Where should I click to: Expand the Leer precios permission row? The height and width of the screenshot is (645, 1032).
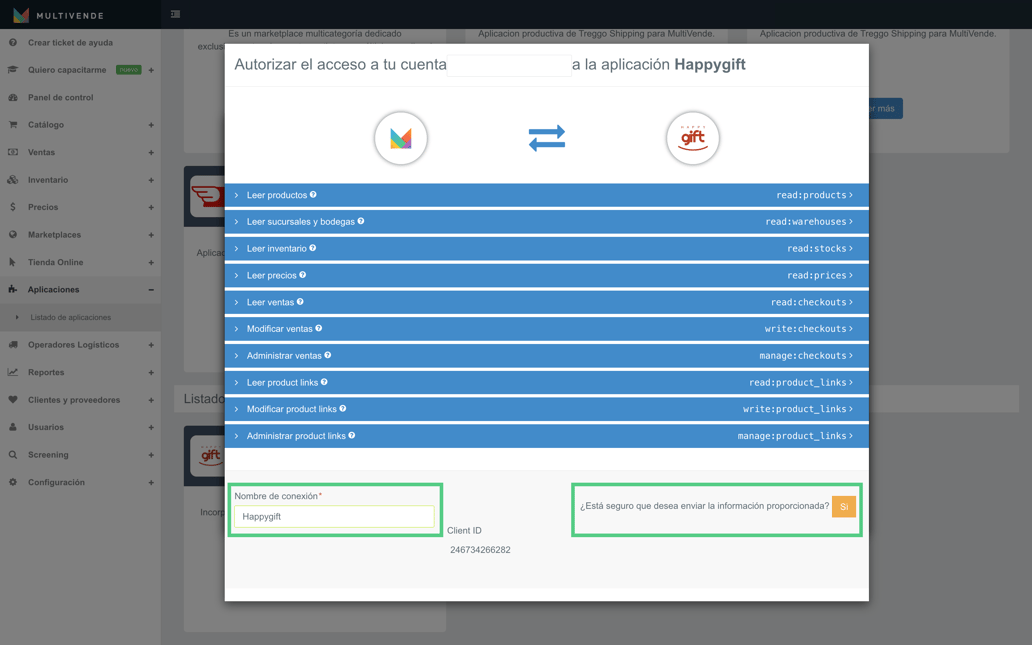pos(546,275)
